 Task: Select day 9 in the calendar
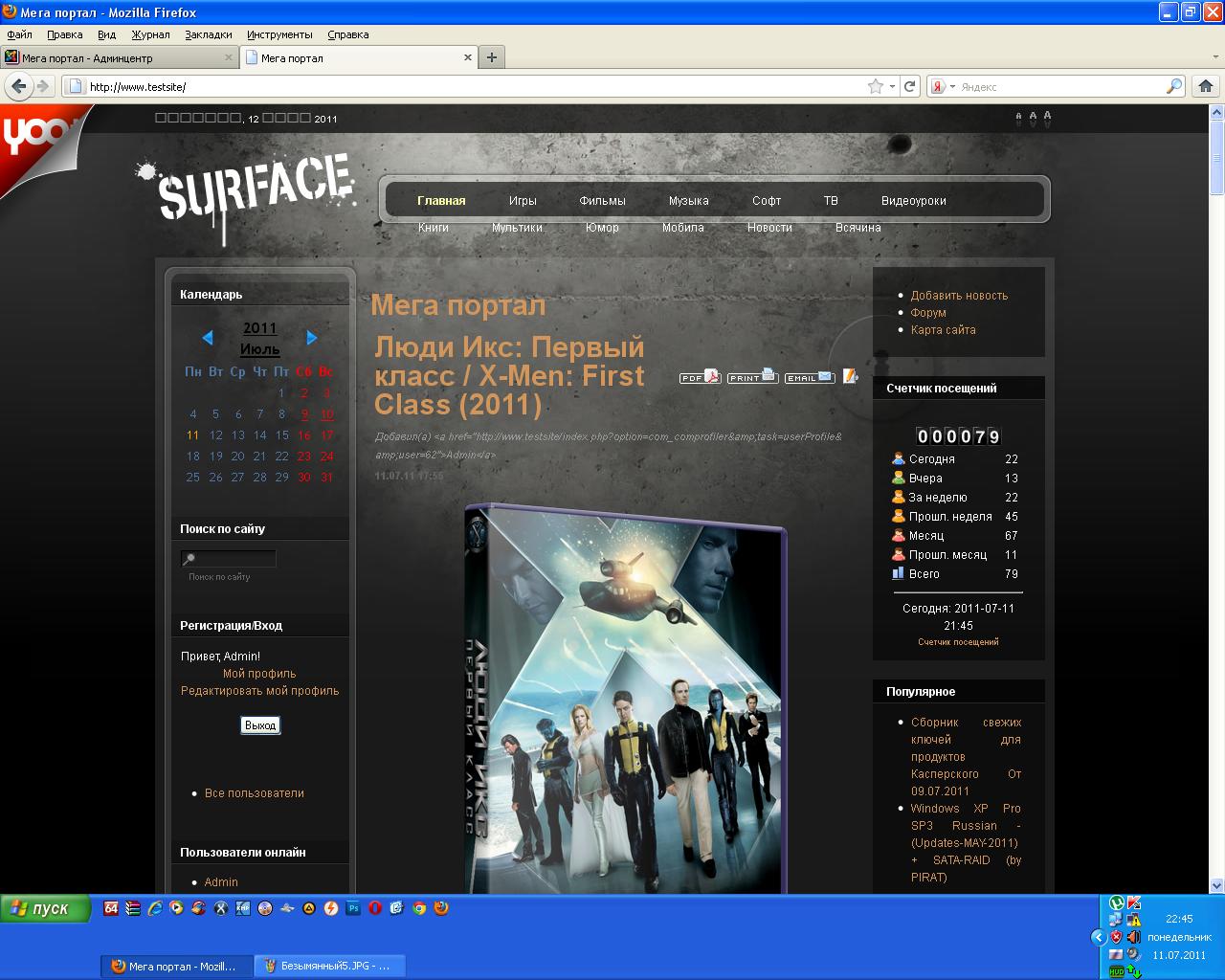click(x=304, y=414)
